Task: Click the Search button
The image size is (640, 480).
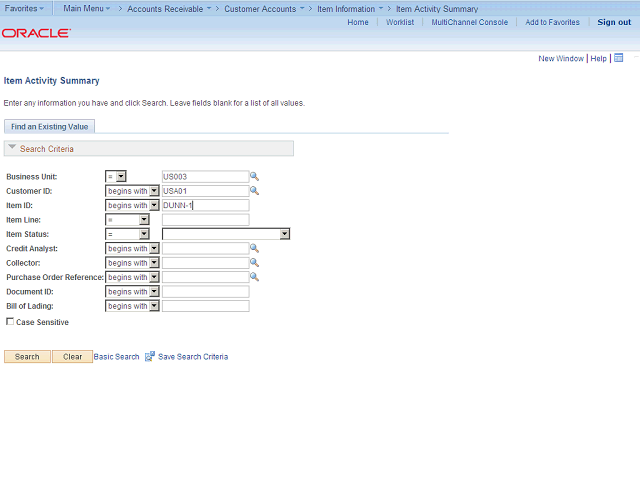Action: pos(27,357)
